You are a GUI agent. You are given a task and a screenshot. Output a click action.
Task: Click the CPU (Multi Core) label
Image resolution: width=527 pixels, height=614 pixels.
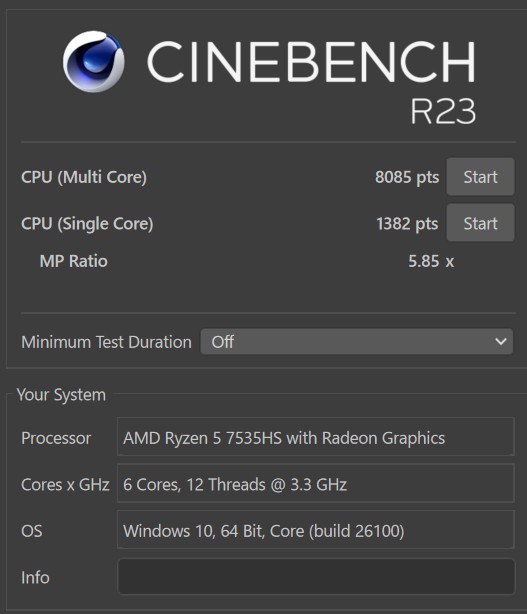84,177
